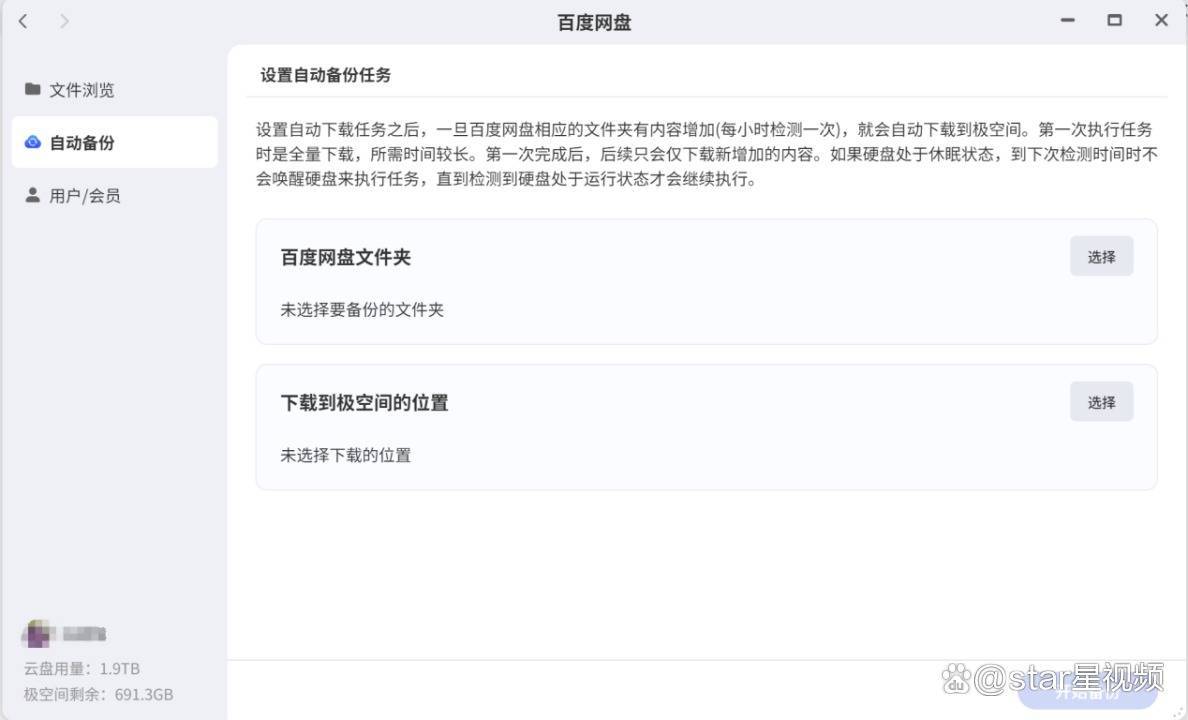The height and width of the screenshot is (720, 1188).
Task: Select the 自动备份 sidebar item
Action: 114,142
